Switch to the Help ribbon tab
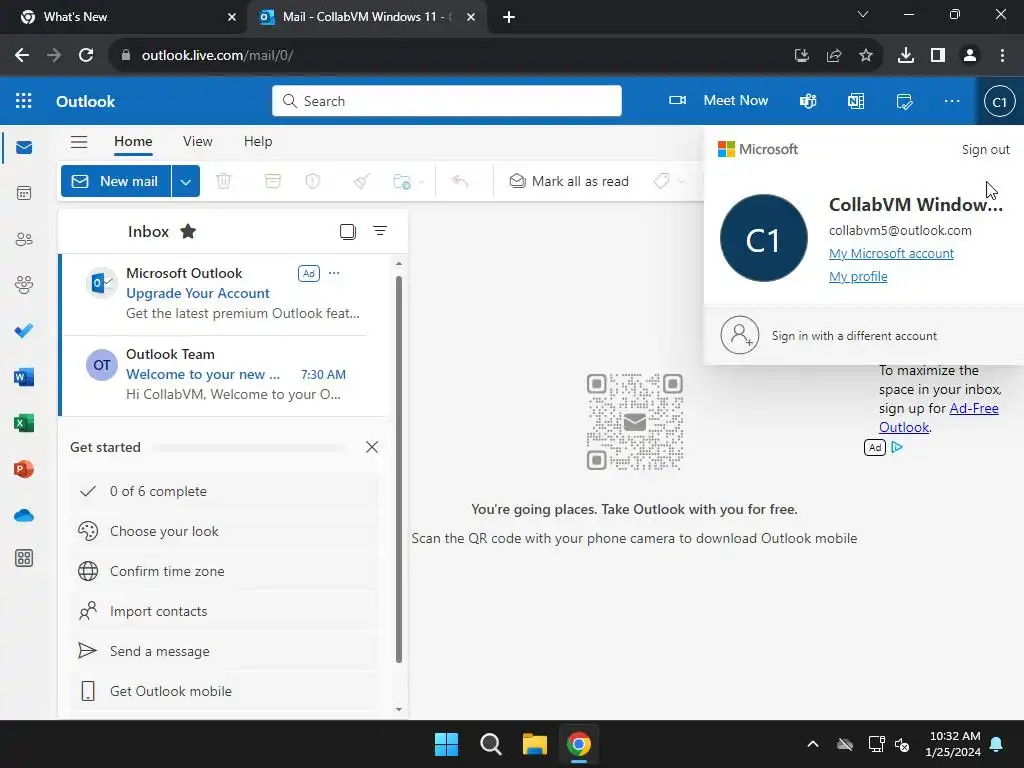Image resolution: width=1024 pixels, height=768 pixels. [258, 142]
